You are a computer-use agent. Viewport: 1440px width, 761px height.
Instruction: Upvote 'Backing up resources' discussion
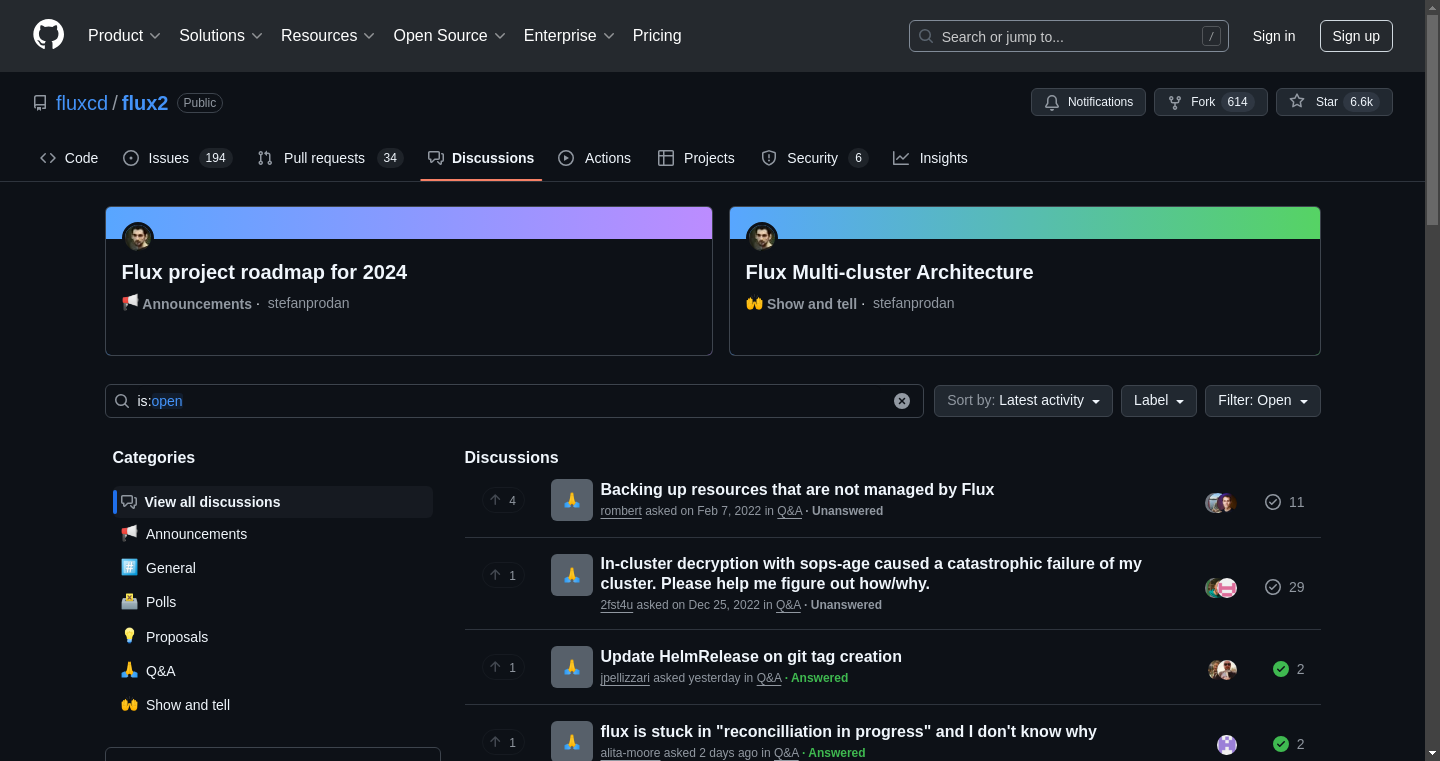pyautogui.click(x=503, y=500)
